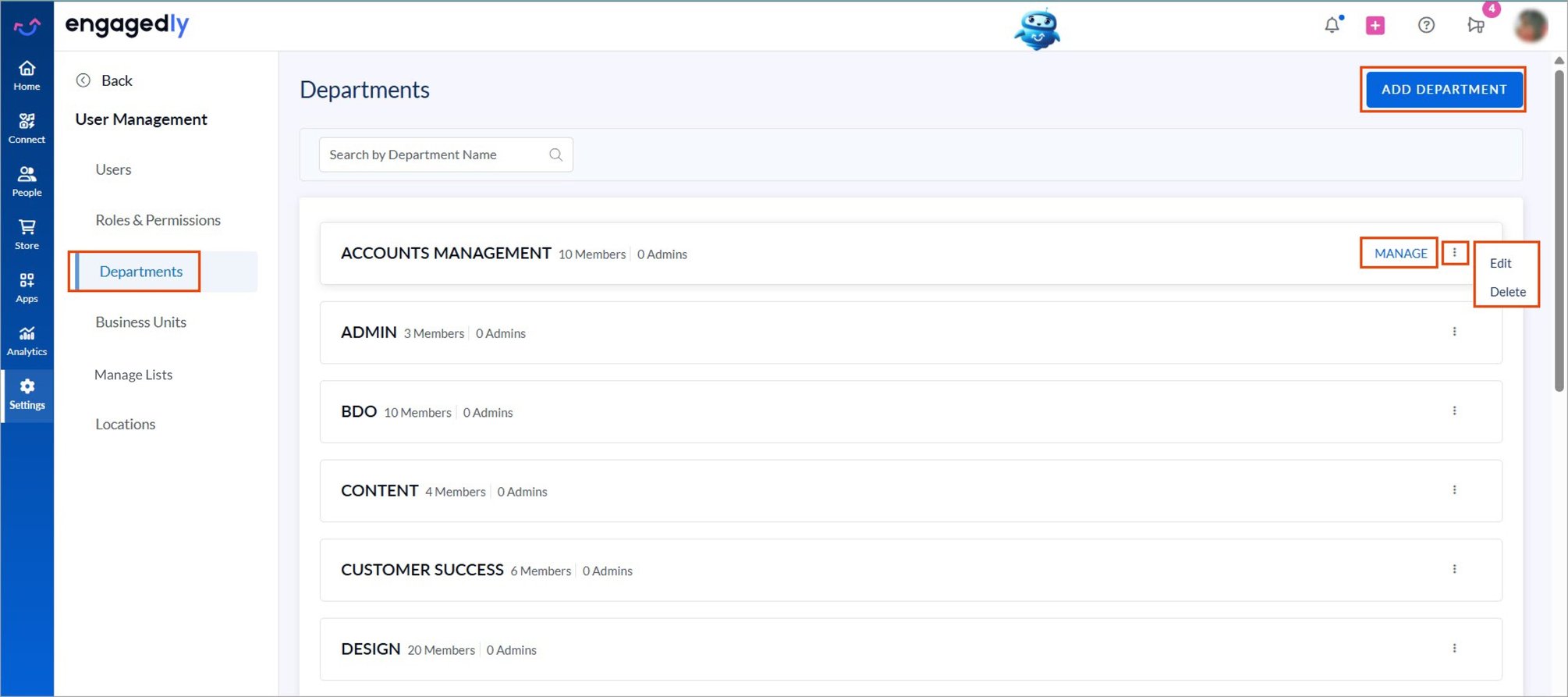
Task: Open Locations settings
Action: [125, 425]
